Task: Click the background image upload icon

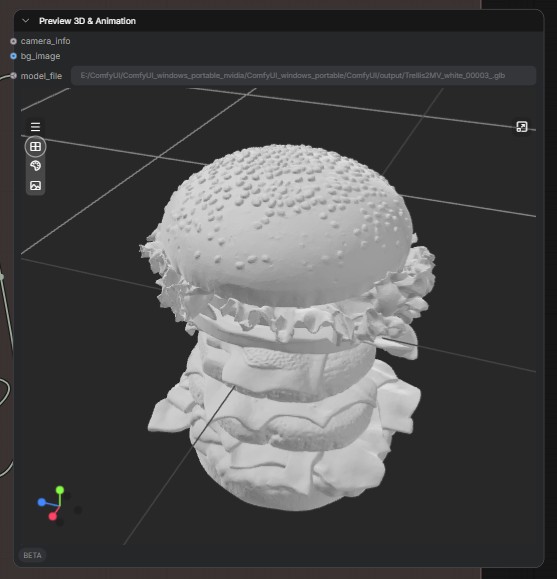Action: pyautogui.click(x=35, y=185)
